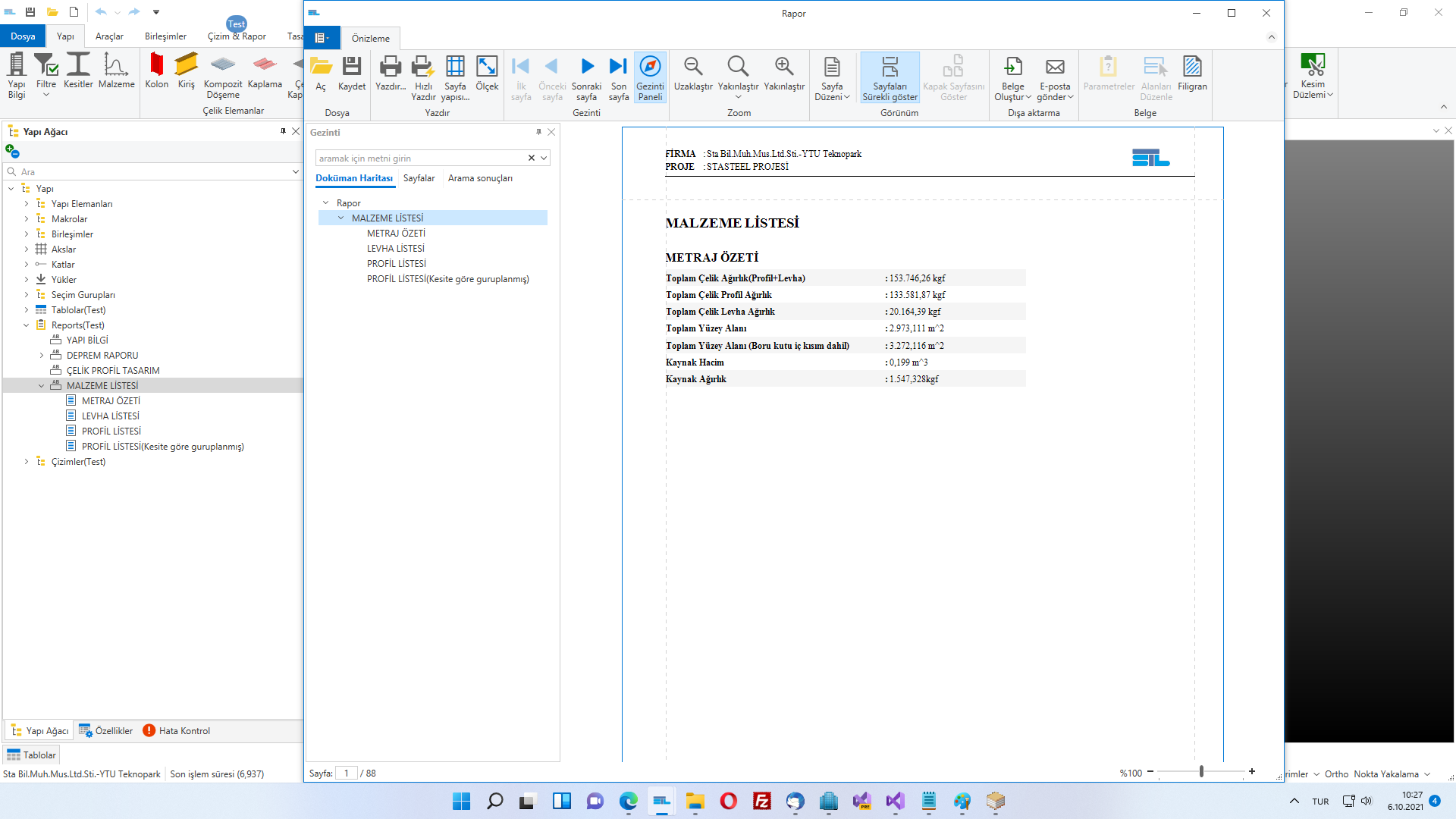Expand the DEPREM RAPORU tree node

(x=42, y=356)
